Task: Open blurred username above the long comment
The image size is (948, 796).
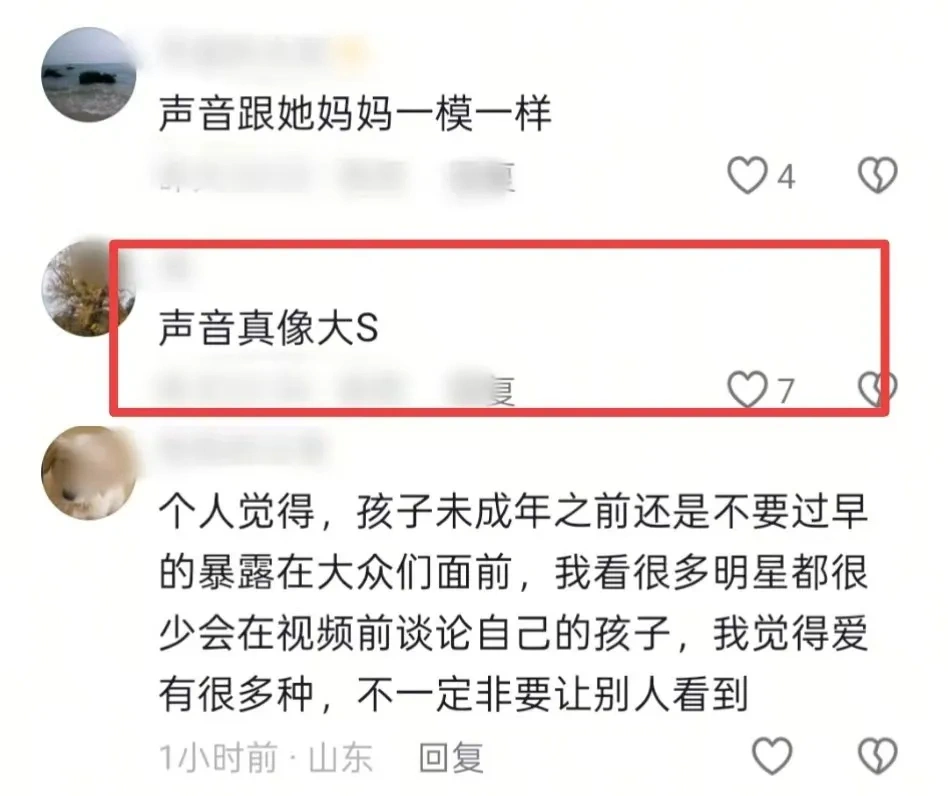Action: click(242, 448)
